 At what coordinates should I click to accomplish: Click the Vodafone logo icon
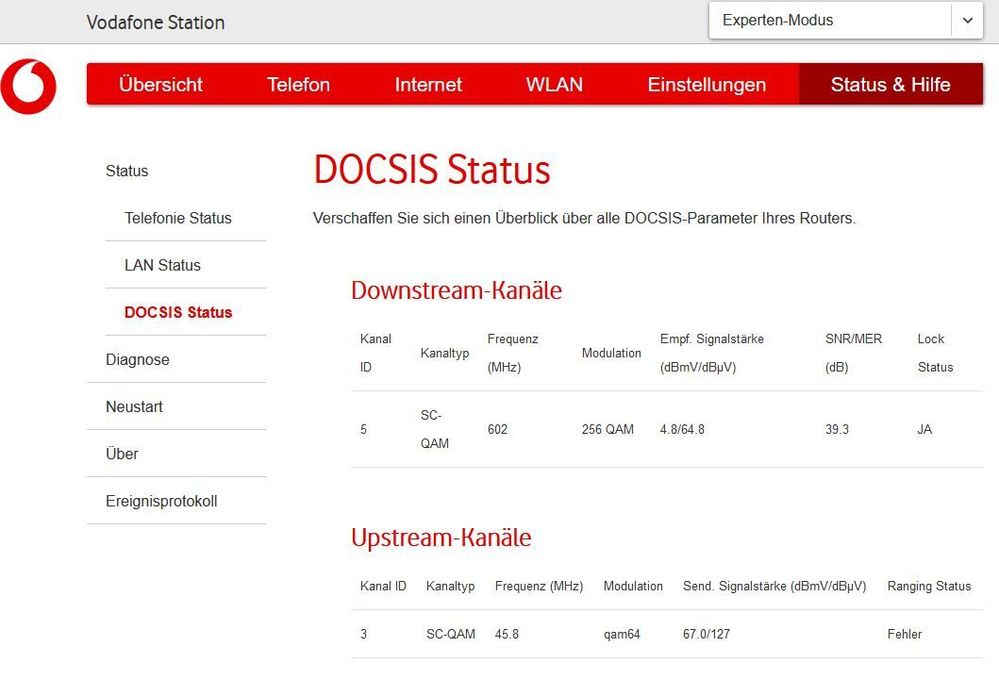tap(28, 87)
